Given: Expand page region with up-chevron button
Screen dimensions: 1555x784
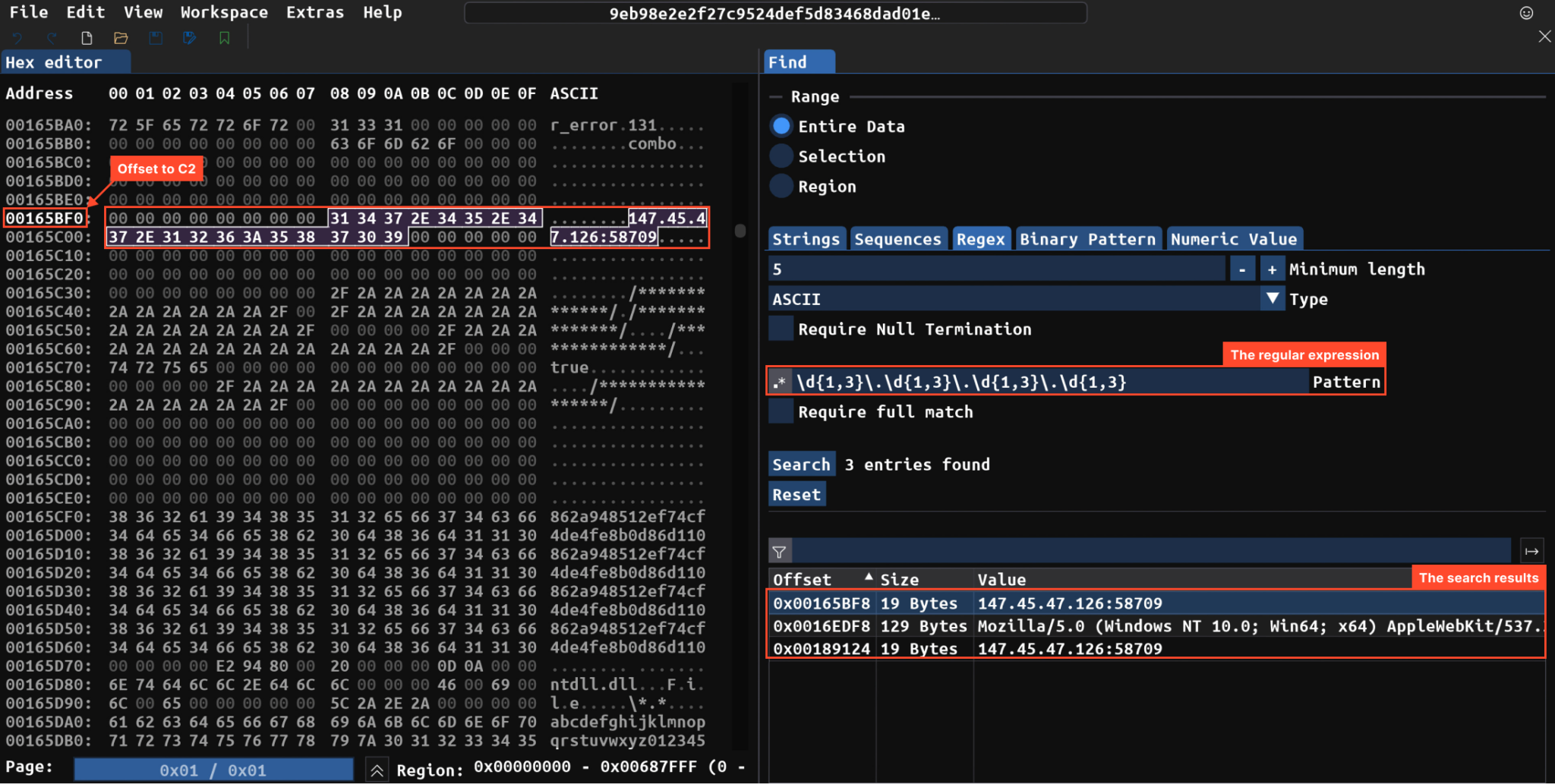Looking at the screenshot, I should pos(377,770).
